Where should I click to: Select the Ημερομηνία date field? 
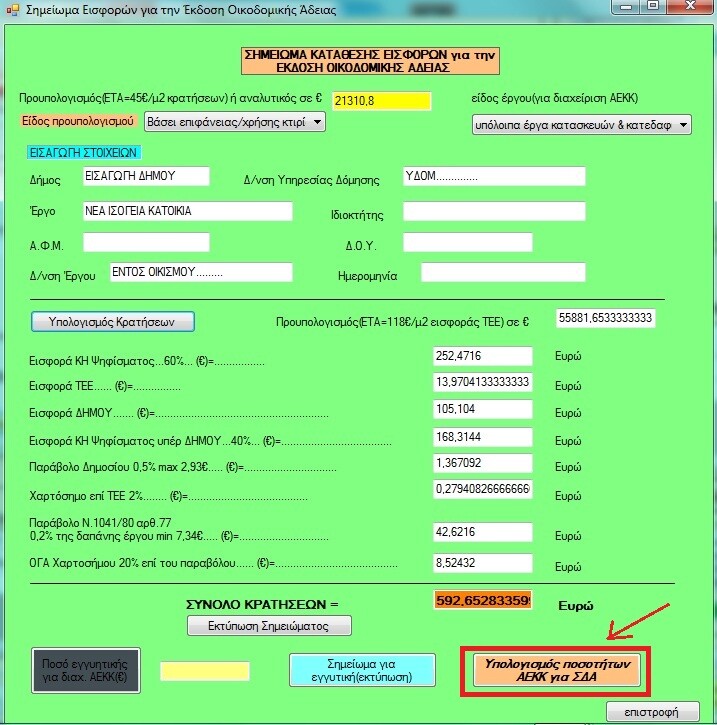[x=502, y=273]
